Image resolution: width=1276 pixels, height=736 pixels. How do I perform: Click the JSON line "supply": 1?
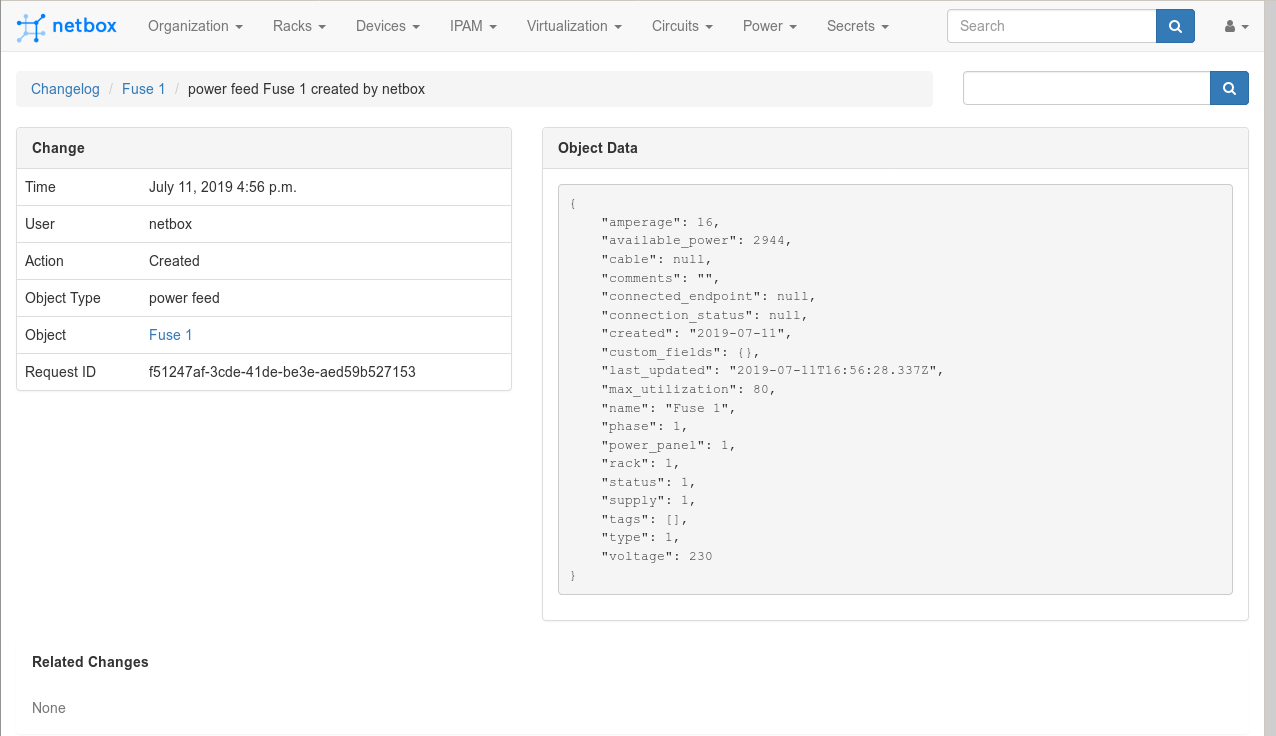pyautogui.click(x=648, y=500)
